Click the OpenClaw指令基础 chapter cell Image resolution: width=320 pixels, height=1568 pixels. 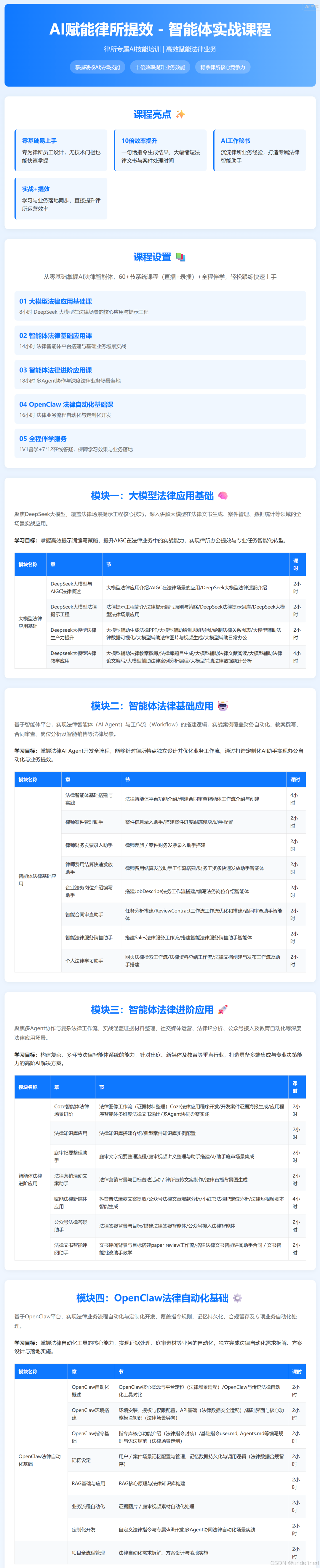click(x=92, y=1437)
